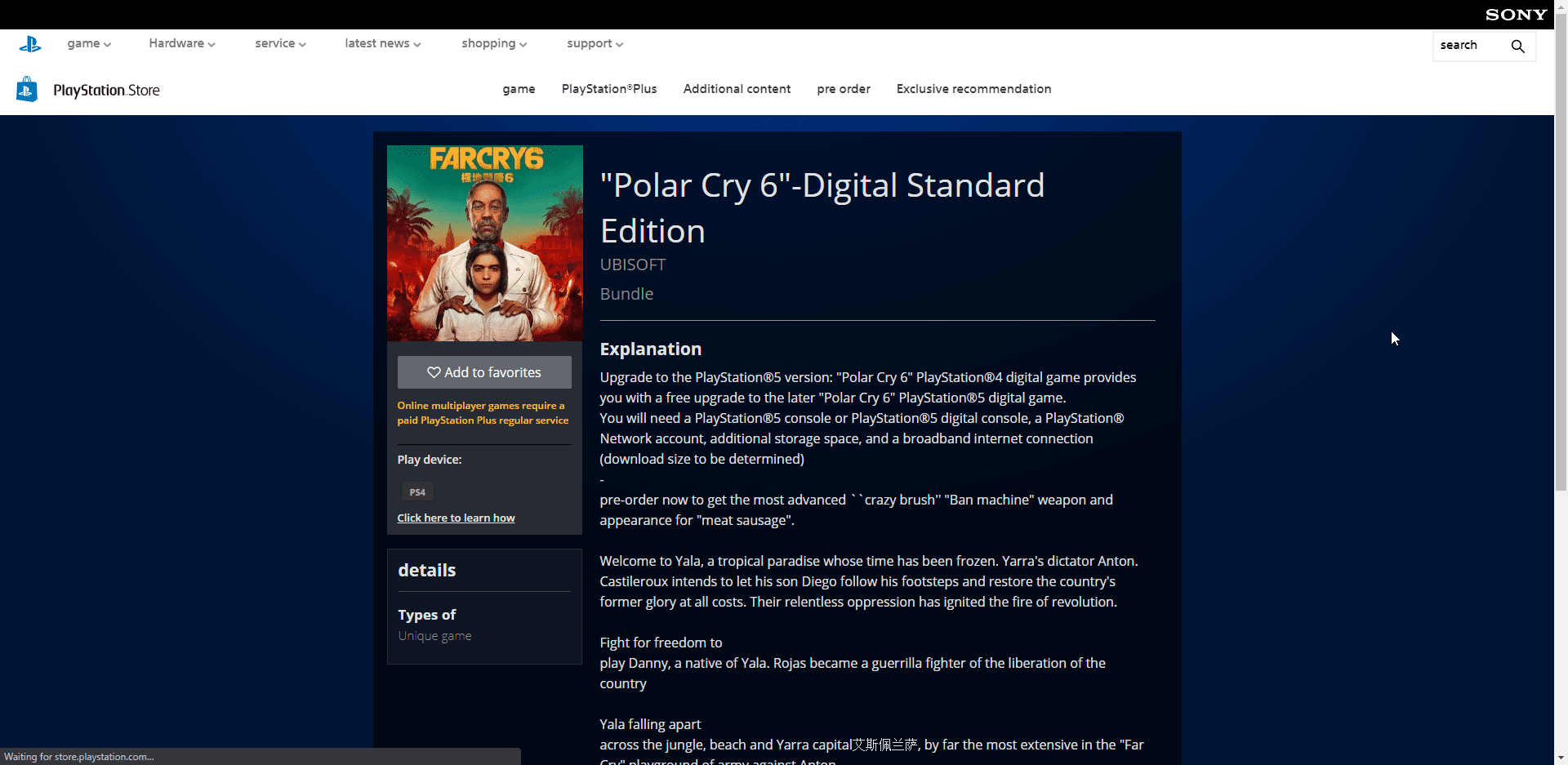Click the search magnifying glass icon
The image size is (1568, 765).
click(1517, 46)
